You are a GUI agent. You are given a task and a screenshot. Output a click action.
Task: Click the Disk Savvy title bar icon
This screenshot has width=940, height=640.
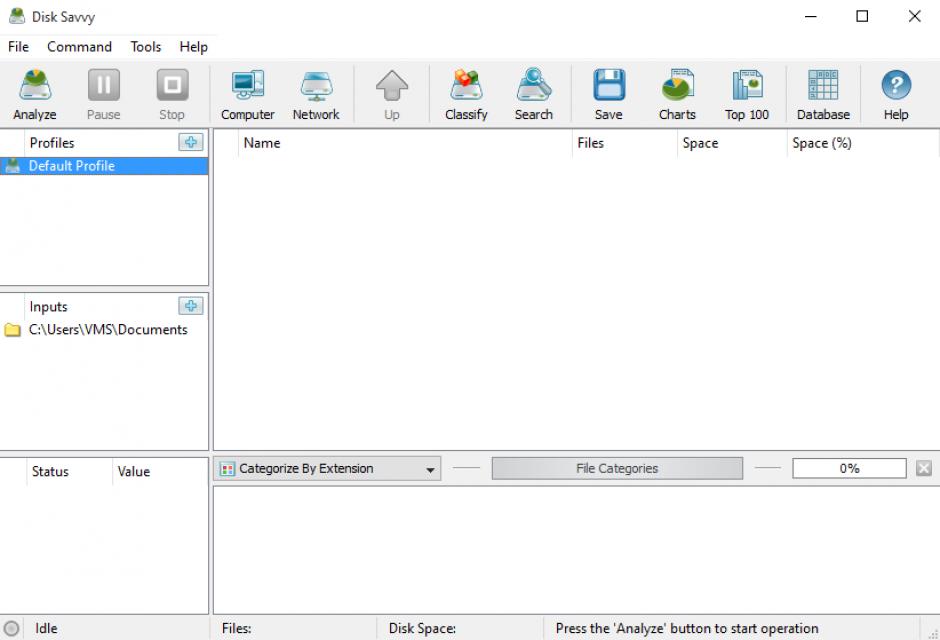17,16
